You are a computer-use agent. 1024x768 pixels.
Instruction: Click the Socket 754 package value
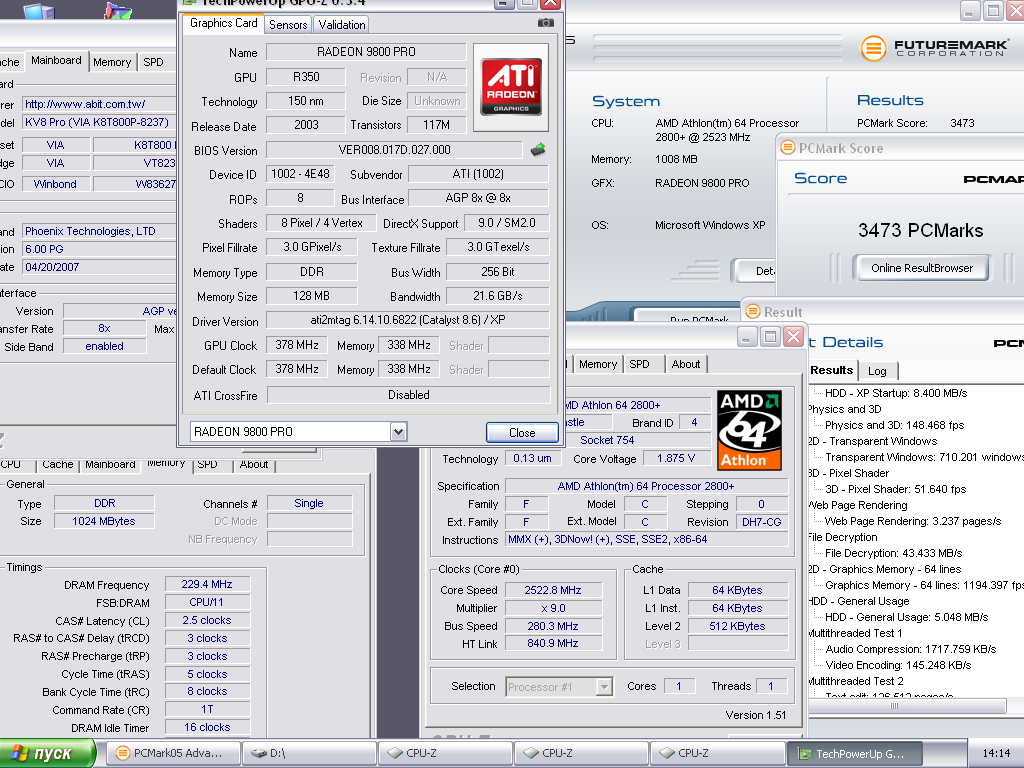pos(607,440)
